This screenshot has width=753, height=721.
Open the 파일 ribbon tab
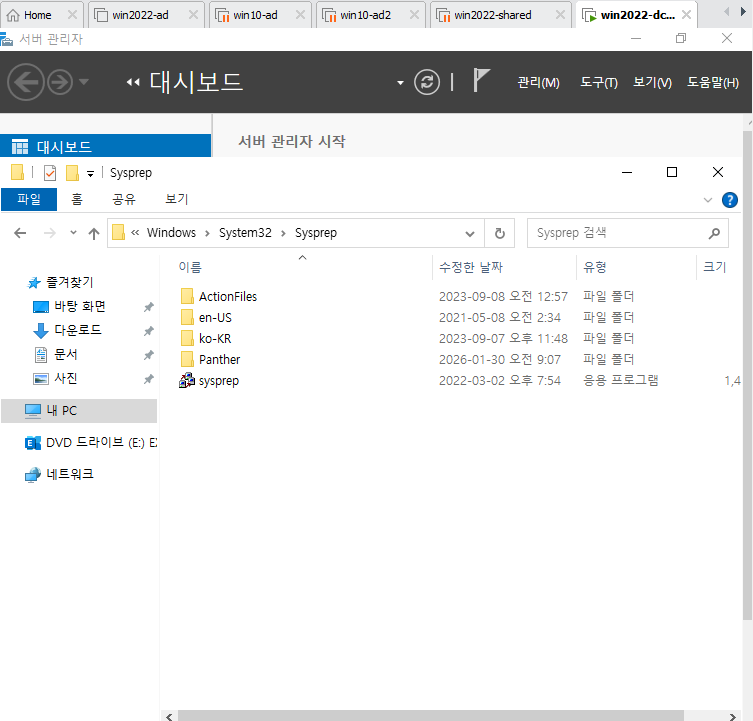29,199
